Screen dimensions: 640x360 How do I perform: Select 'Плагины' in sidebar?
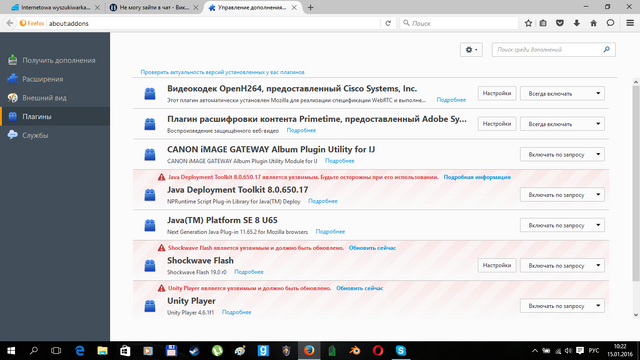coord(55,116)
